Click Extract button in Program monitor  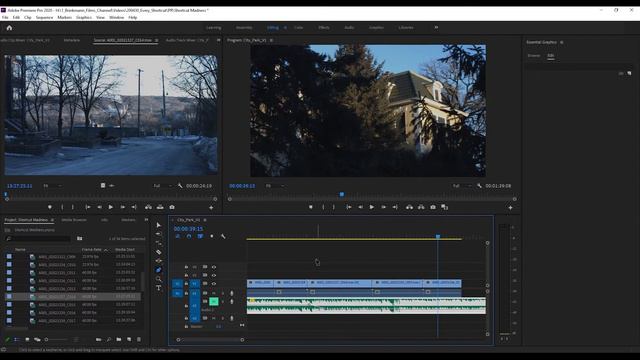[421, 207]
